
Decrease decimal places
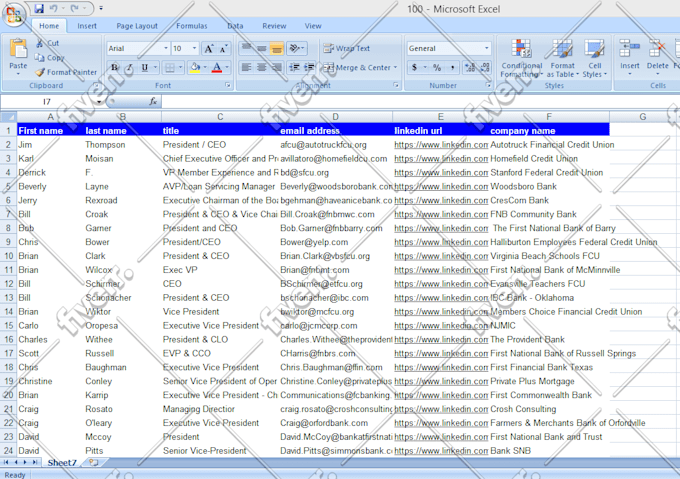click(x=485, y=68)
